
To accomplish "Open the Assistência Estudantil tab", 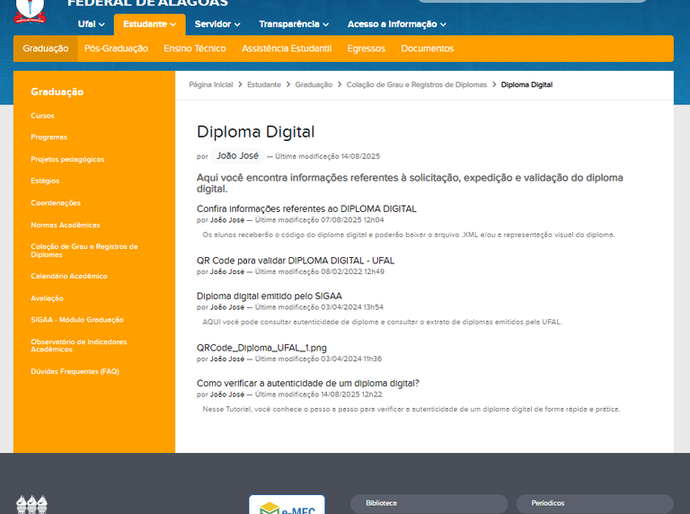I will (x=286, y=48).
